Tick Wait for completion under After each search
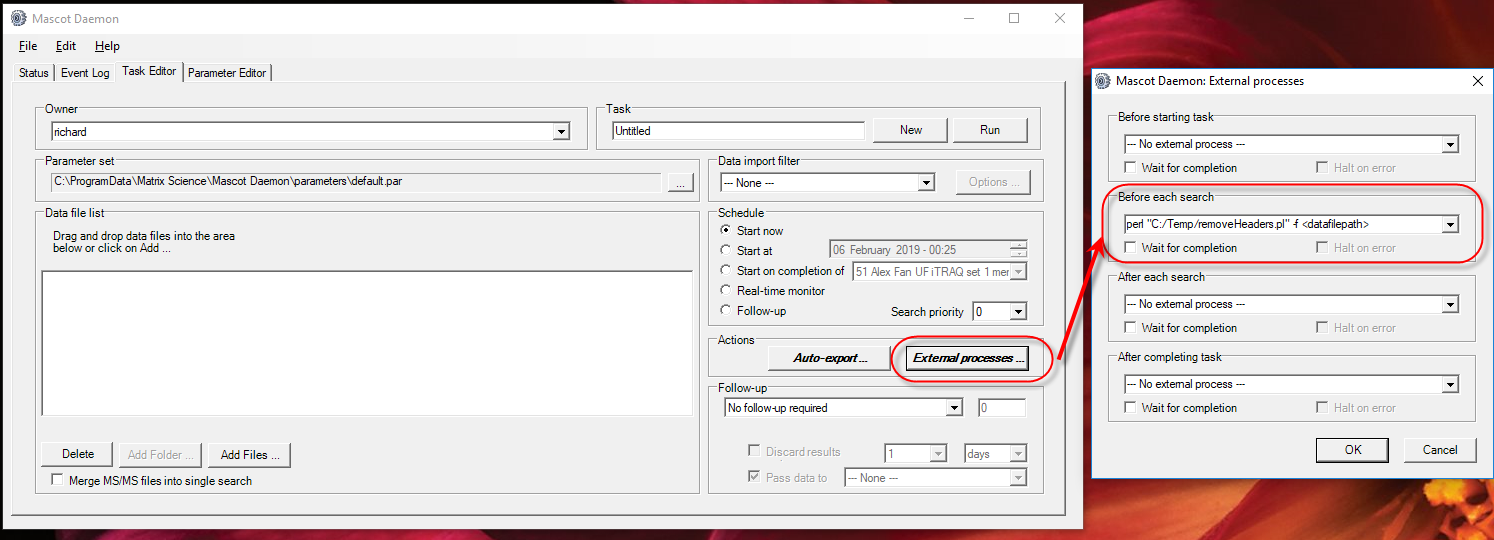 coord(1130,328)
